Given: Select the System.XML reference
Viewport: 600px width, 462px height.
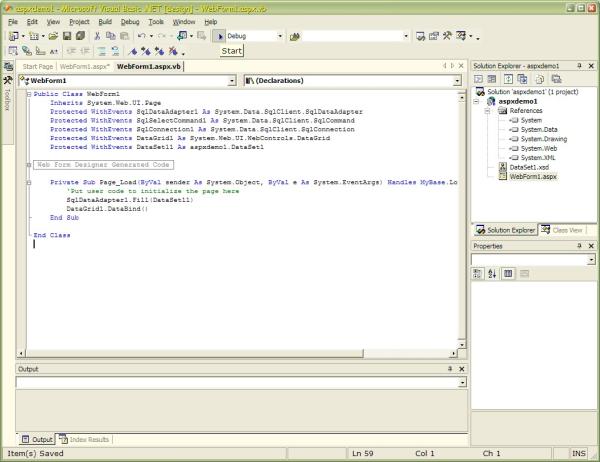Looking at the screenshot, I should (x=538, y=158).
